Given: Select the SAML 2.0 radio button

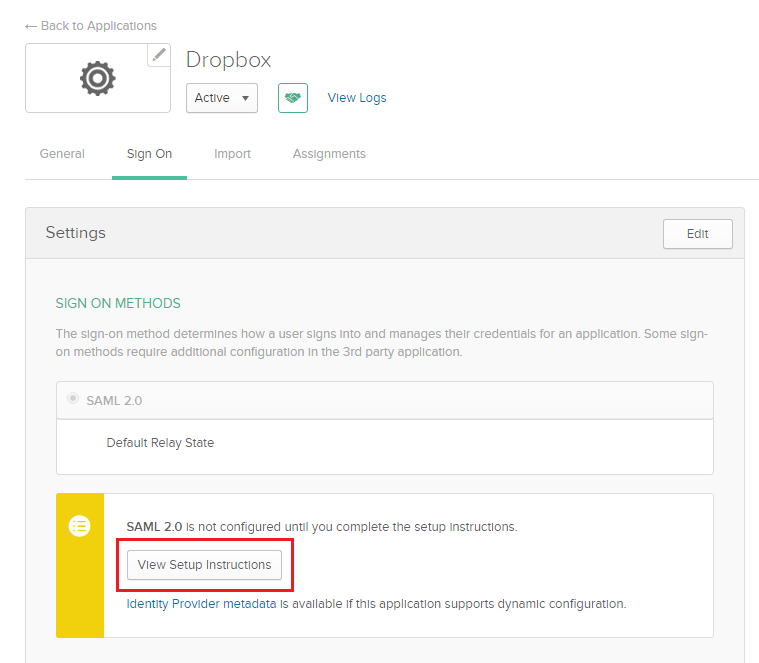Looking at the screenshot, I should [x=73, y=399].
